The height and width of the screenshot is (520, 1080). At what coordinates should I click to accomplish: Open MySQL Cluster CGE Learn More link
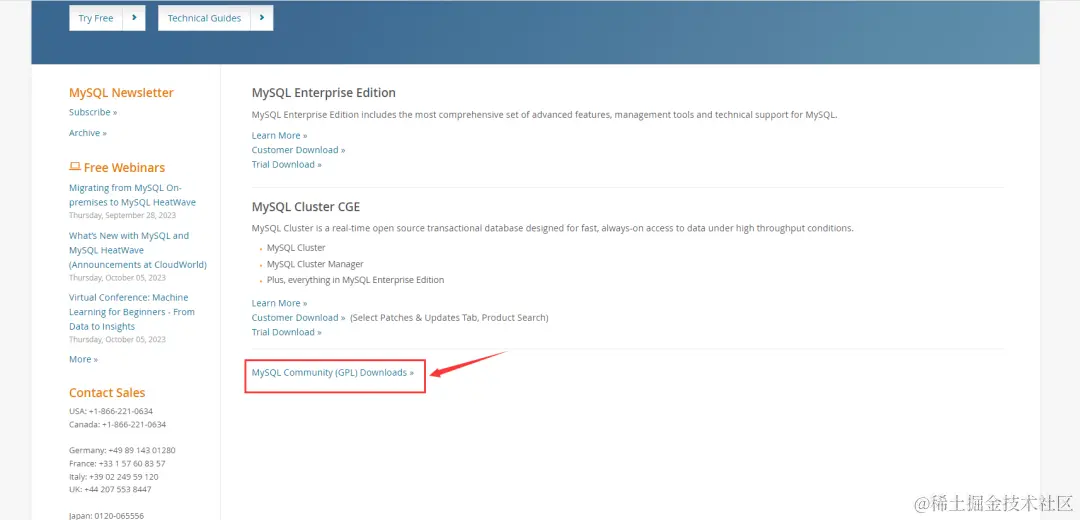[280, 303]
